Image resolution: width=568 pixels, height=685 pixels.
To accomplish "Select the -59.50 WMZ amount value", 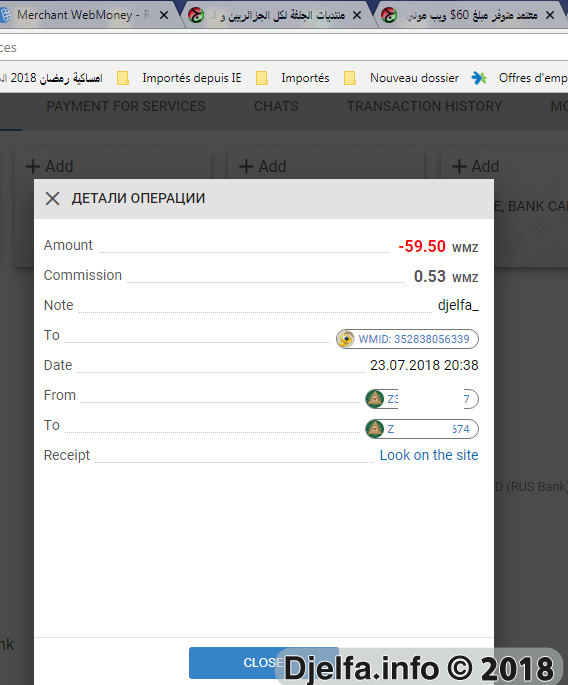I will [x=438, y=246].
